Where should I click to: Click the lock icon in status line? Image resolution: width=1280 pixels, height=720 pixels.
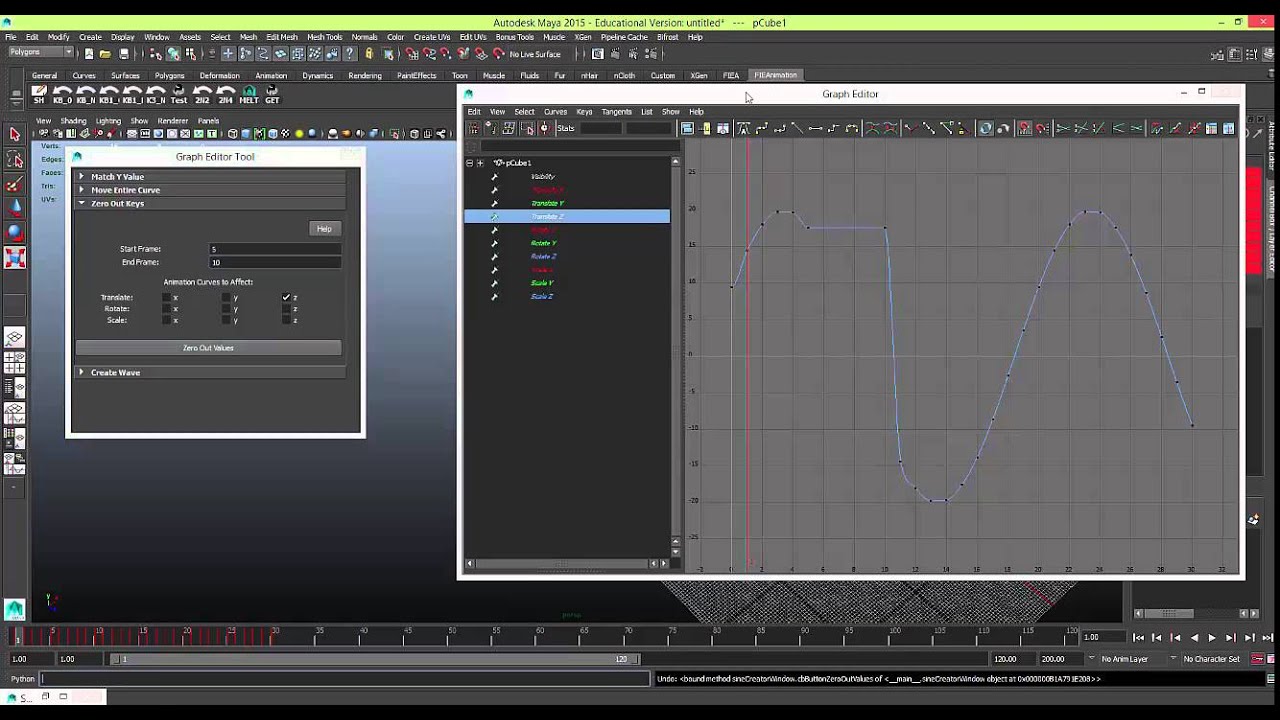(x=369, y=54)
